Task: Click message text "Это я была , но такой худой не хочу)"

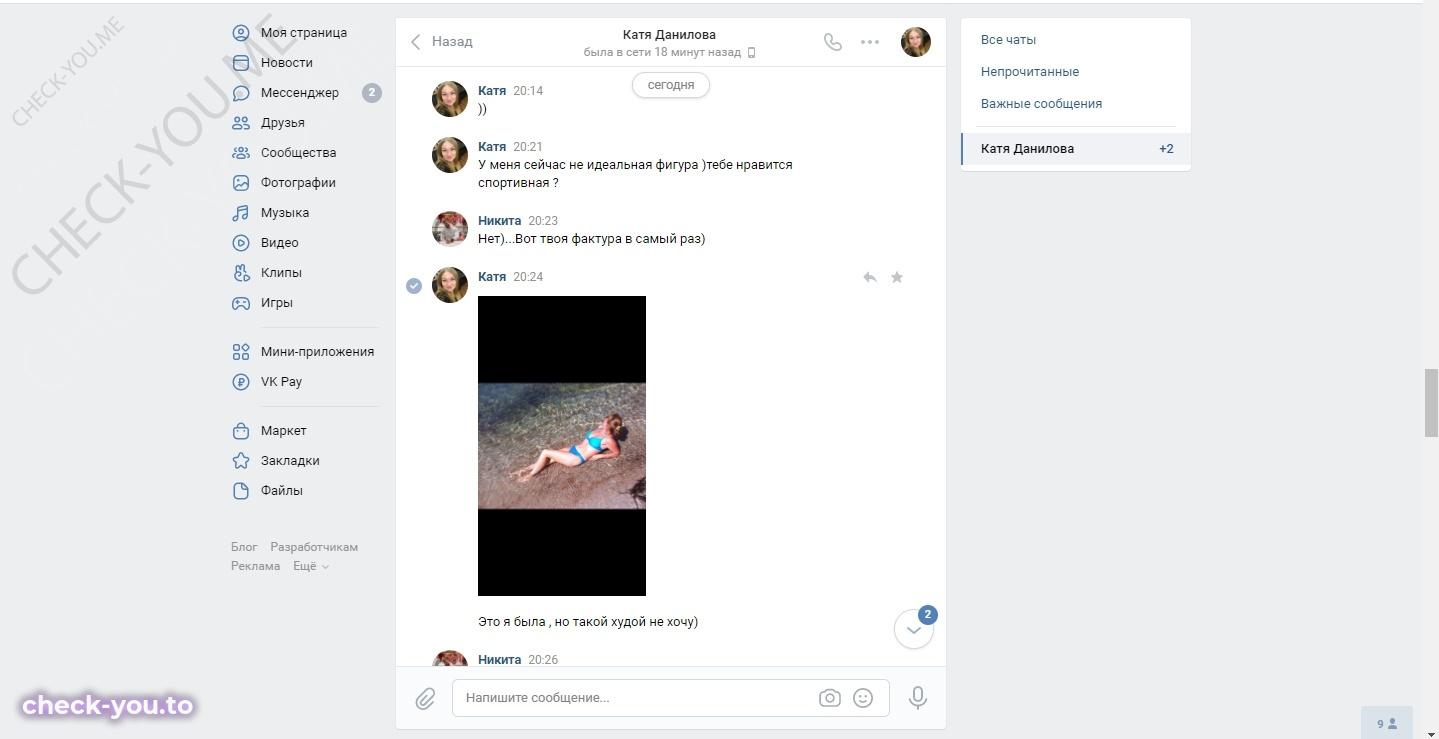Action: tap(588, 622)
